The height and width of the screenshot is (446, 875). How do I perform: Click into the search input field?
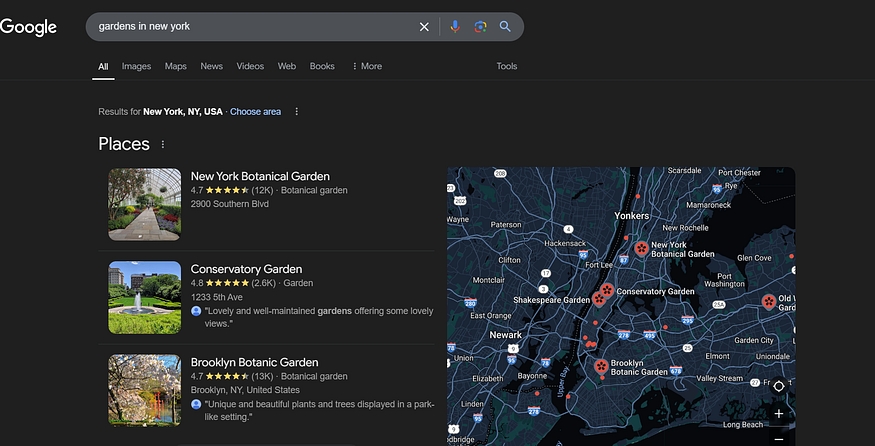(x=250, y=27)
